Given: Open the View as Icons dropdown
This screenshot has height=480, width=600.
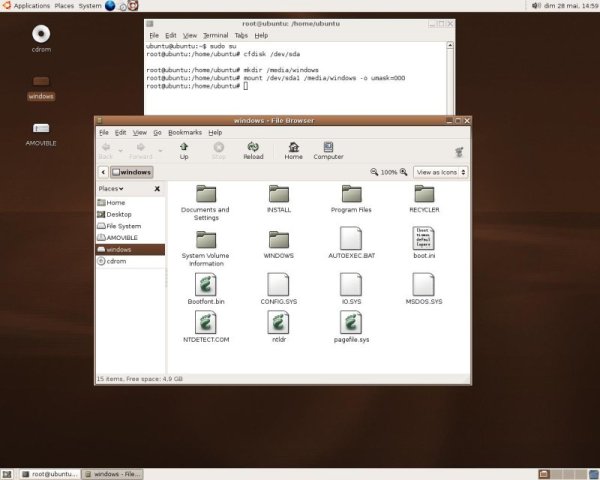Looking at the screenshot, I should [440, 172].
